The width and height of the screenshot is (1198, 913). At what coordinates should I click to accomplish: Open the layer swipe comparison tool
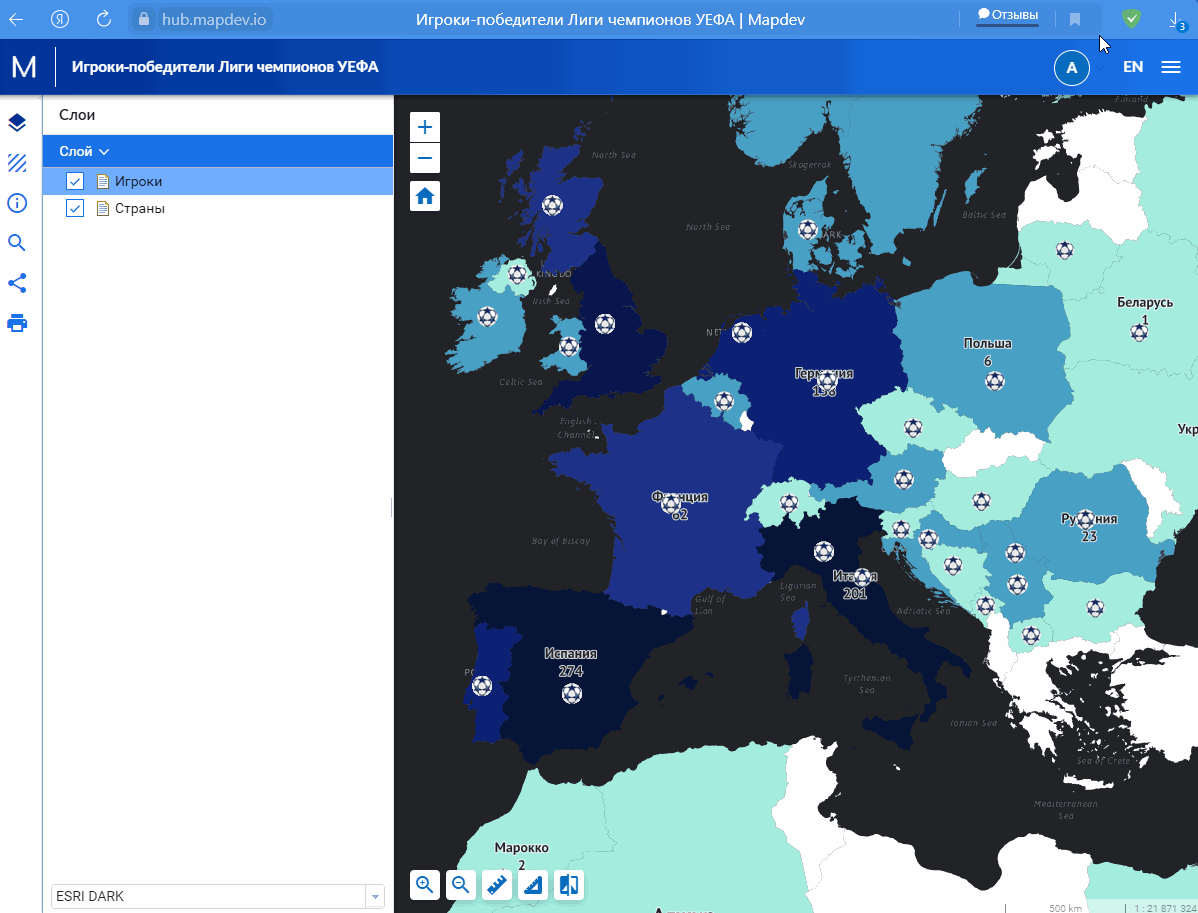point(569,885)
